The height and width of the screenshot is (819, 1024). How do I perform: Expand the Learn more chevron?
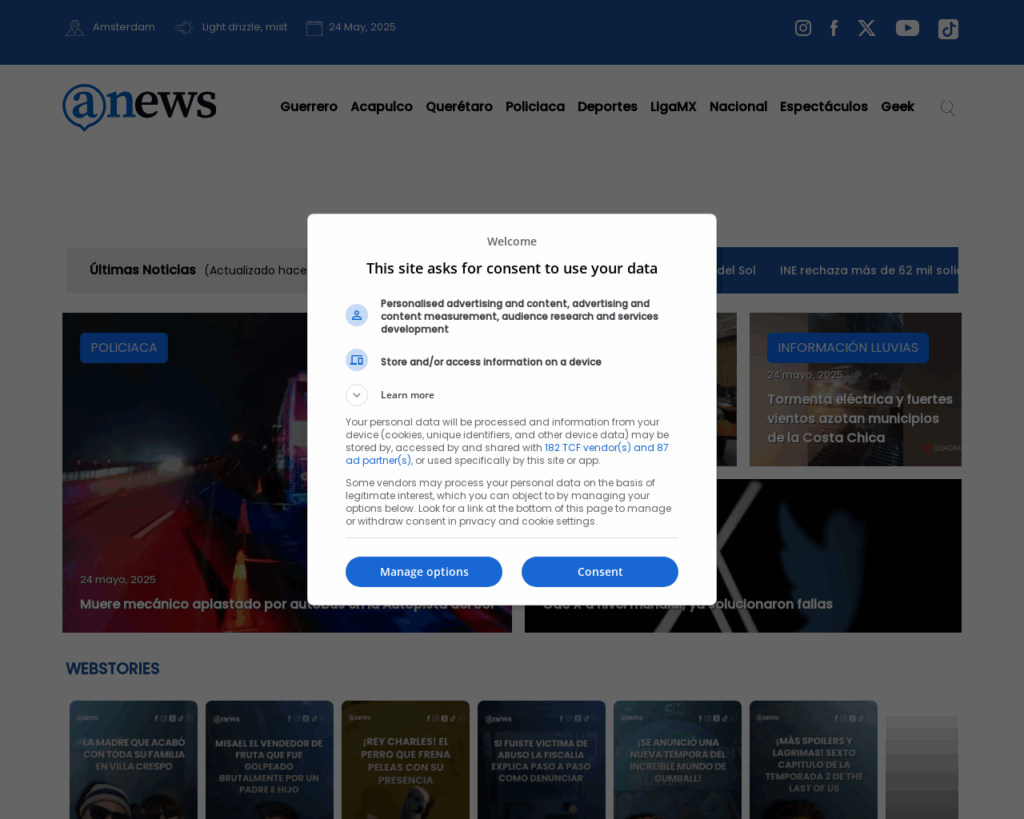tap(357, 395)
